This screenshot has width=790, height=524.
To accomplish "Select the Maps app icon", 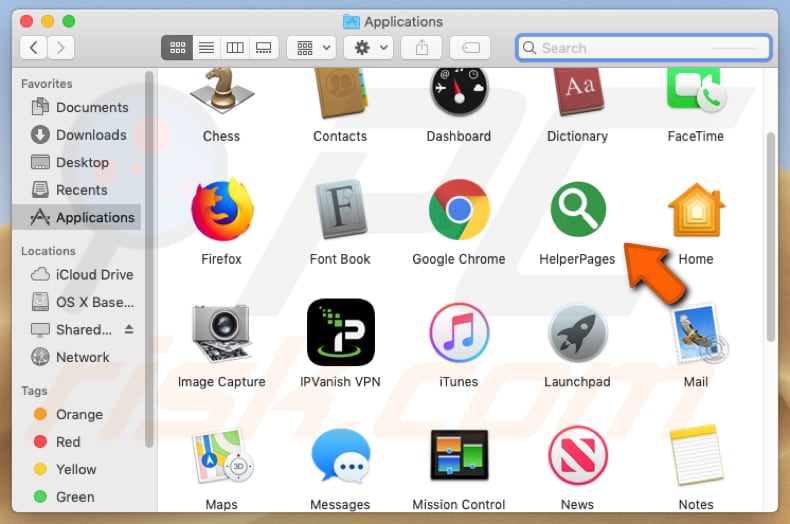I will click(x=222, y=455).
